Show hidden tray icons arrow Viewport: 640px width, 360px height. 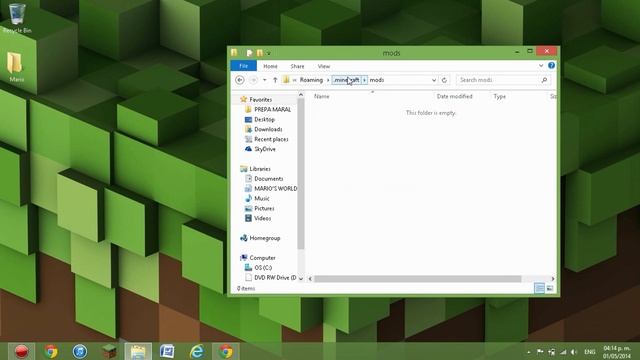point(529,352)
